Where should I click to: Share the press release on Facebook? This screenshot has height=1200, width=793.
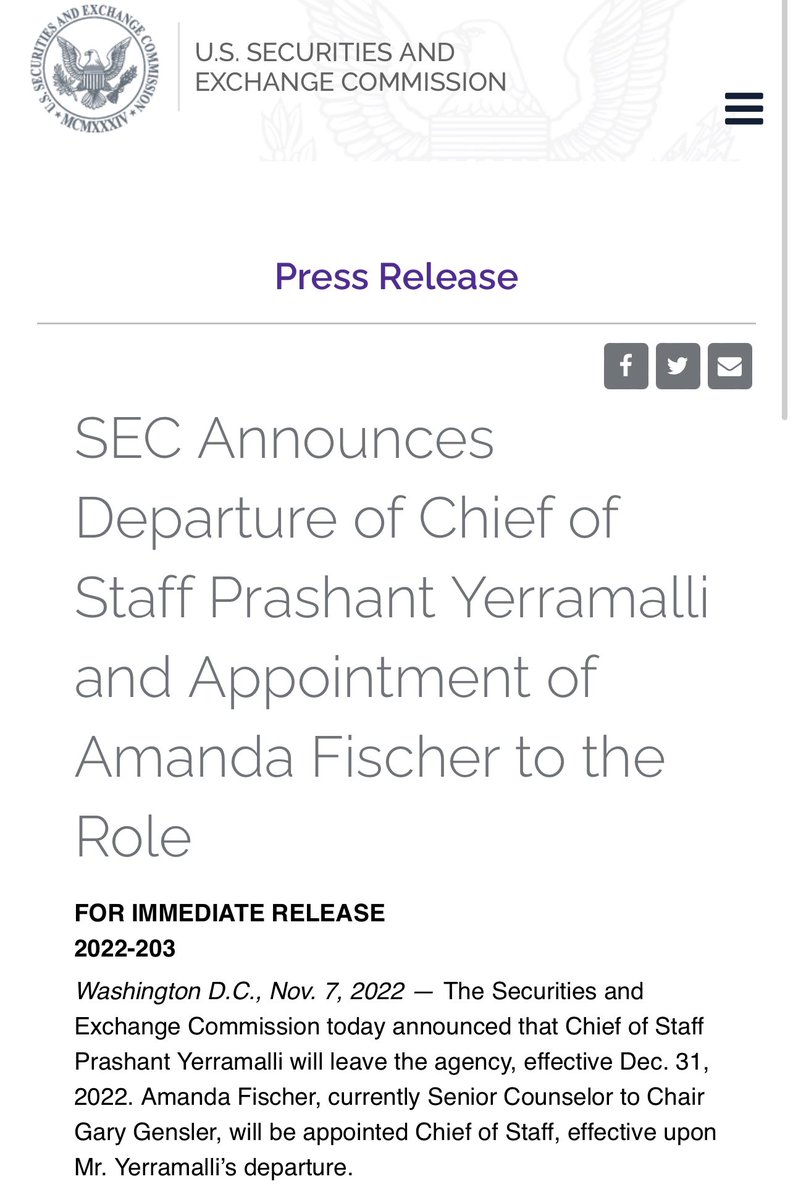(x=626, y=366)
